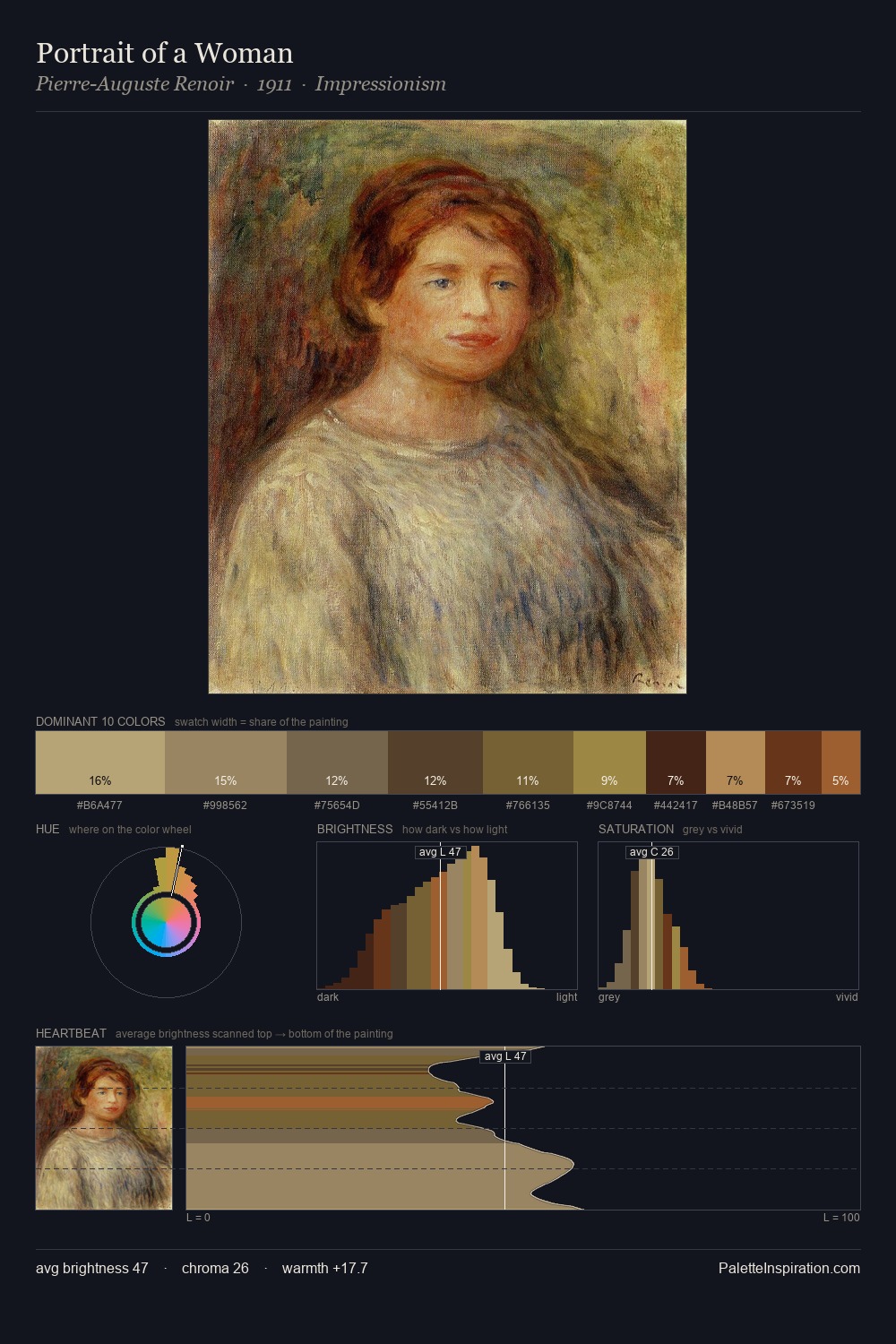Screen dimensions: 896x1344
Task: Select the 5% orange-brown swatch
Action: [840, 762]
